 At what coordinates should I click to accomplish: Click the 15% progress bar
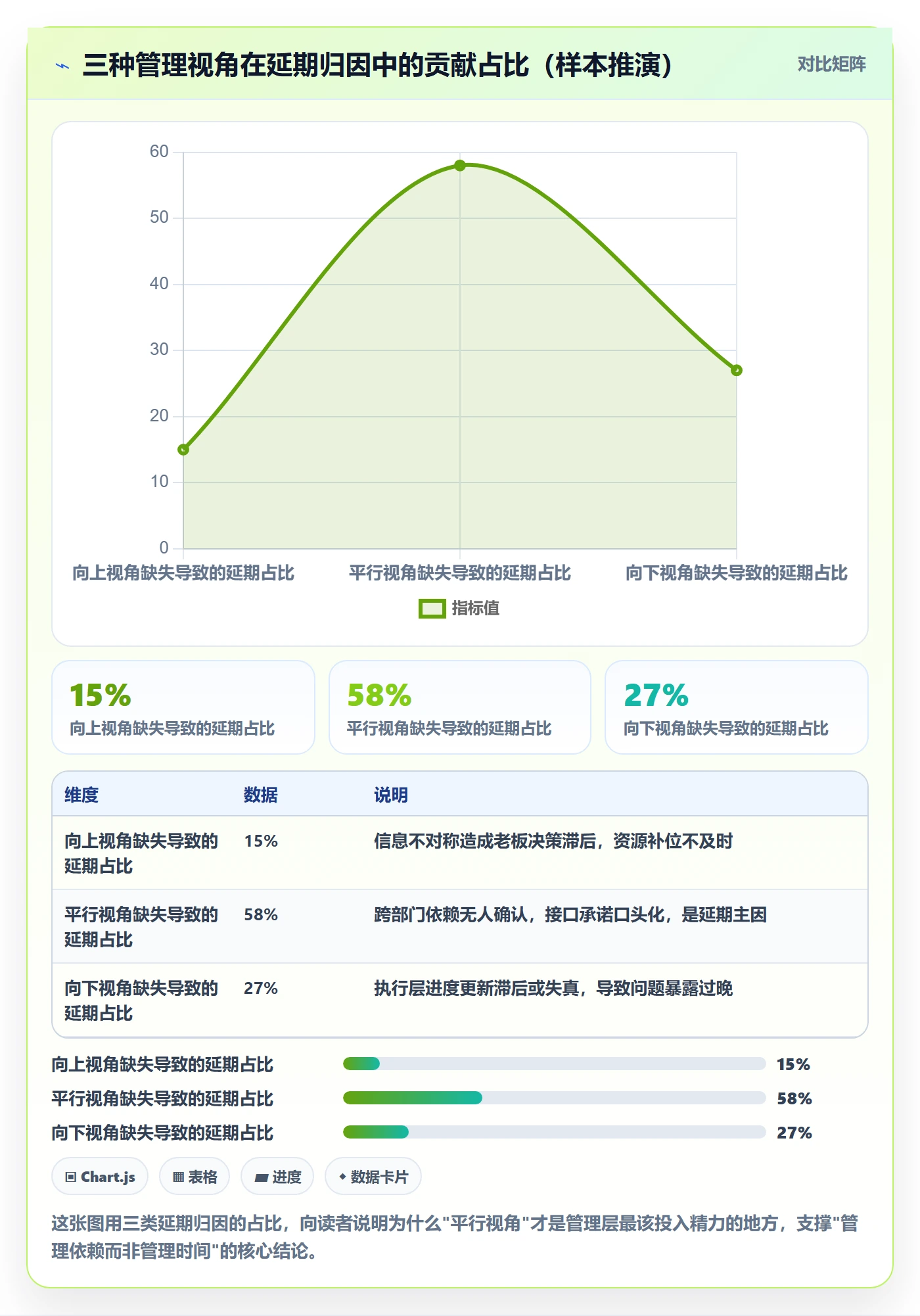point(555,1064)
